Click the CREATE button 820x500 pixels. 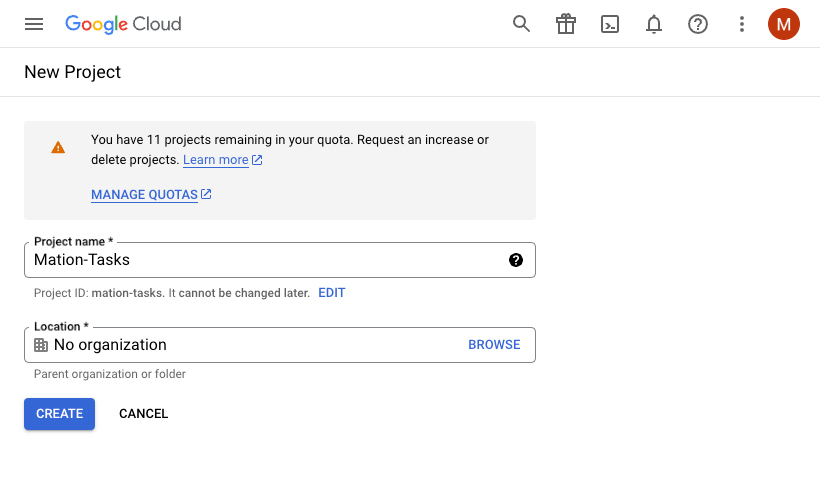[x=60, y=414]
